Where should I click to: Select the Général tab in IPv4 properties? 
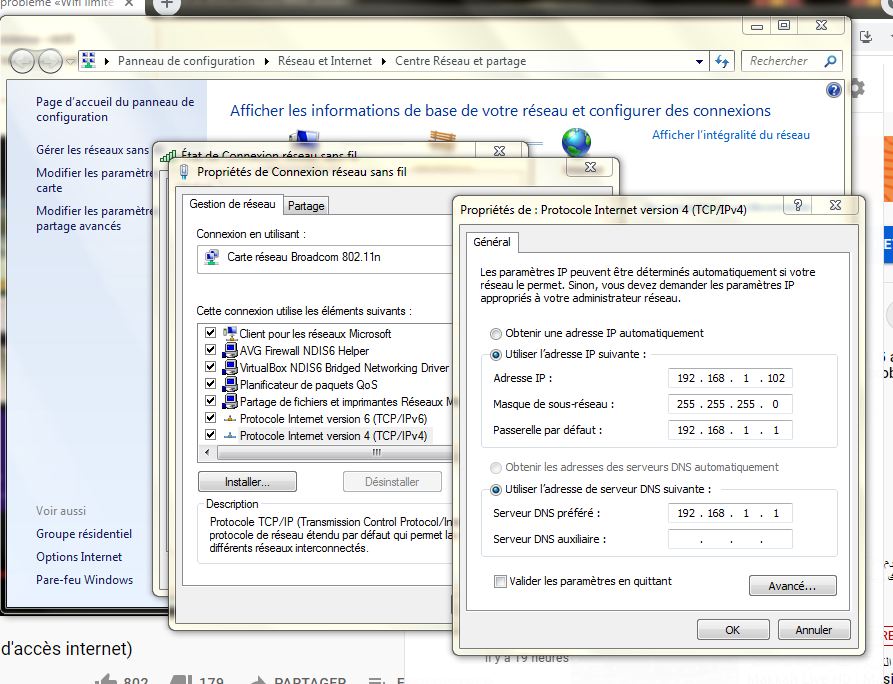491,242
